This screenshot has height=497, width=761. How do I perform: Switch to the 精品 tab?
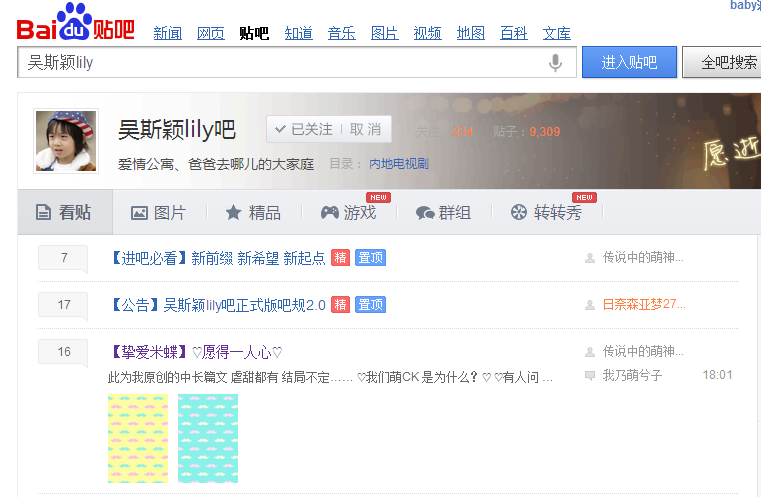253,213
